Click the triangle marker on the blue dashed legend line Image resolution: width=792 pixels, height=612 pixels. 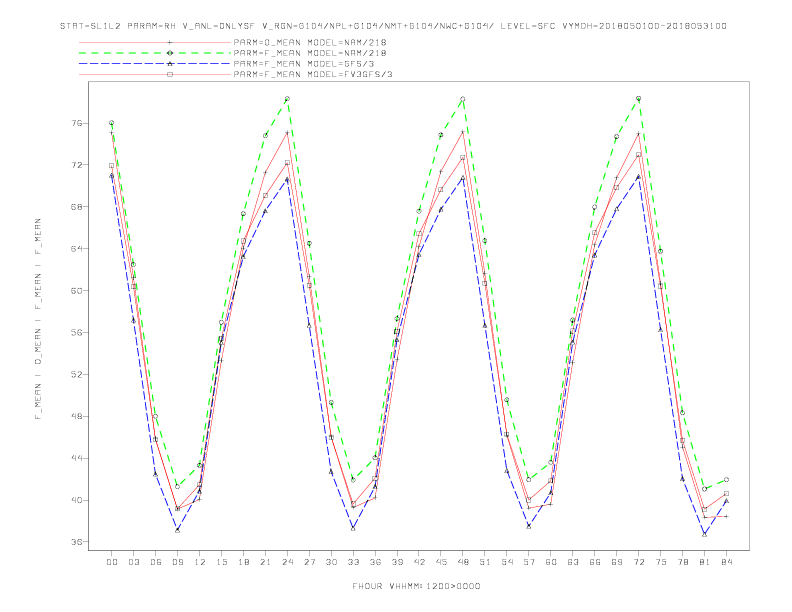pos(170,64)
